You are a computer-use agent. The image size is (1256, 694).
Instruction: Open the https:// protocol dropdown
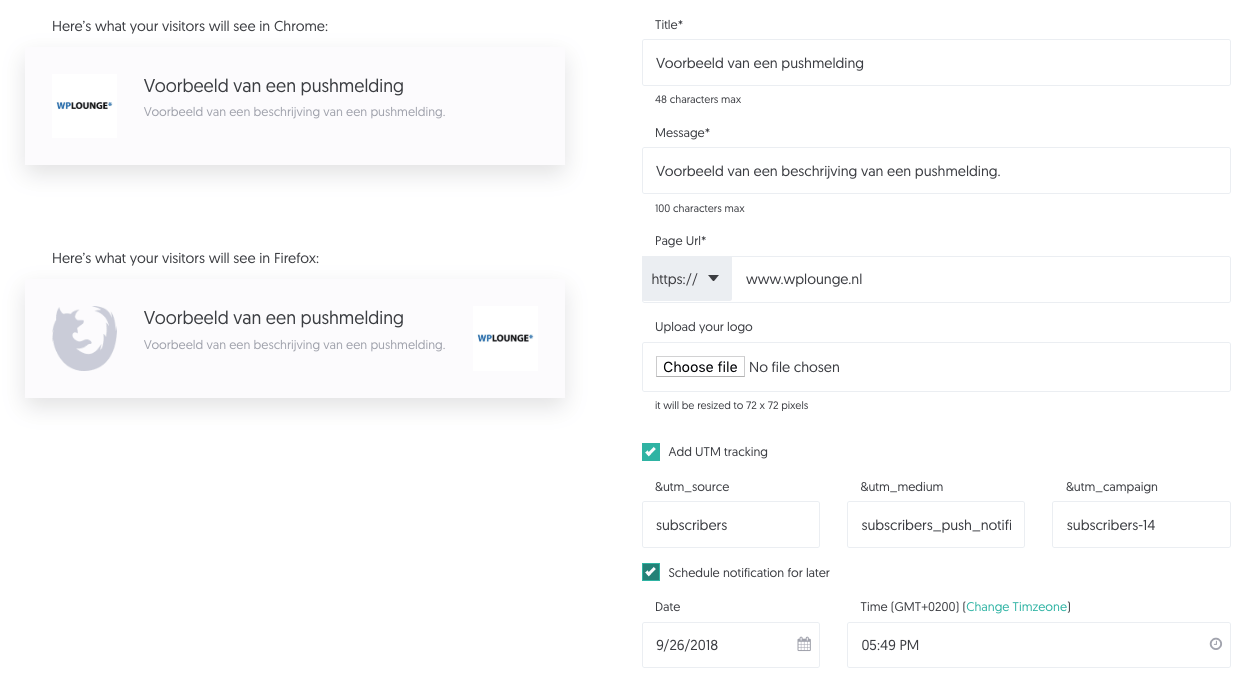686,279
